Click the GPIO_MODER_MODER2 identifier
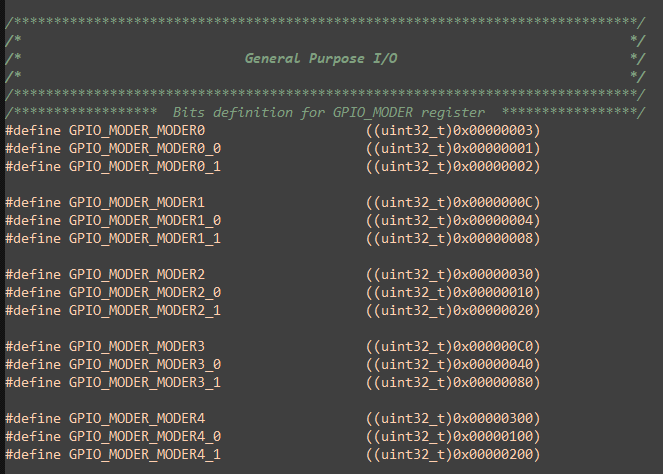 [137, 274]
